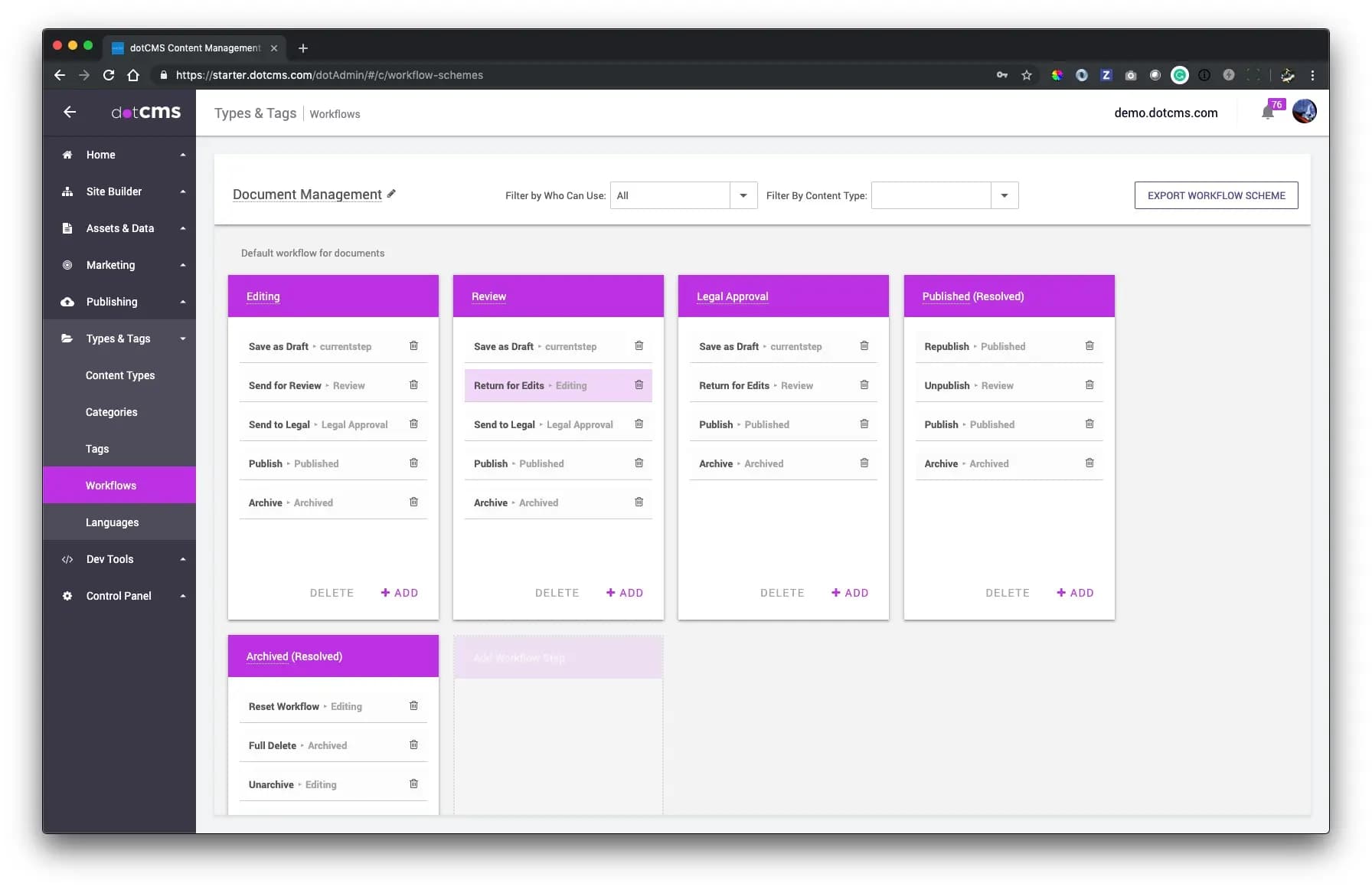Screen dimensions: 1372x890
Task: Expand the Publishing section
Action: coord(119,302)
